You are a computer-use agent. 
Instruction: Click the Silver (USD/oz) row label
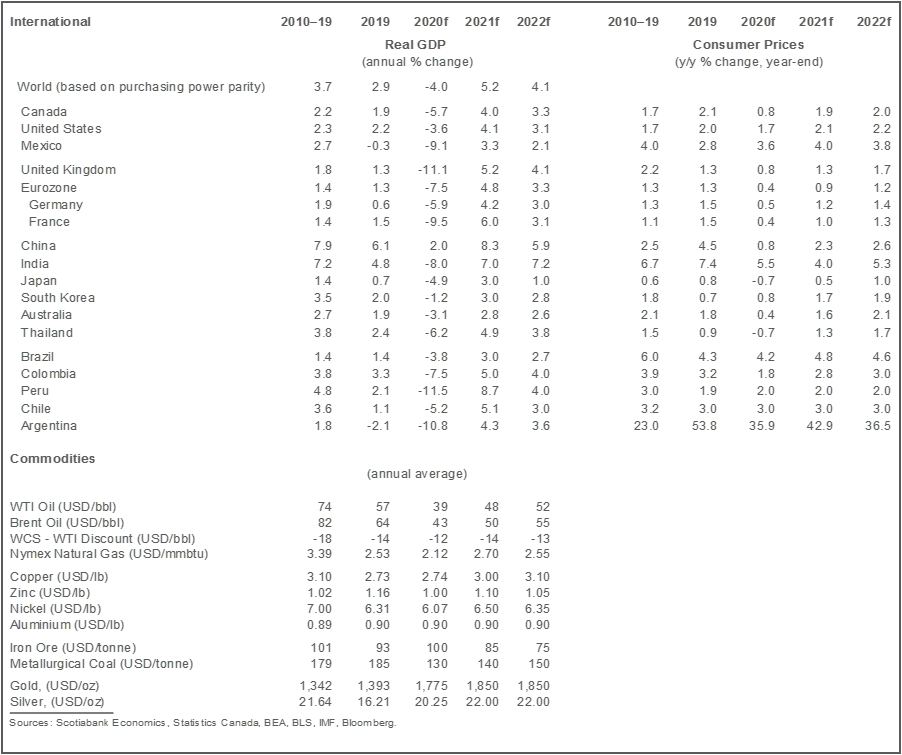55,702
